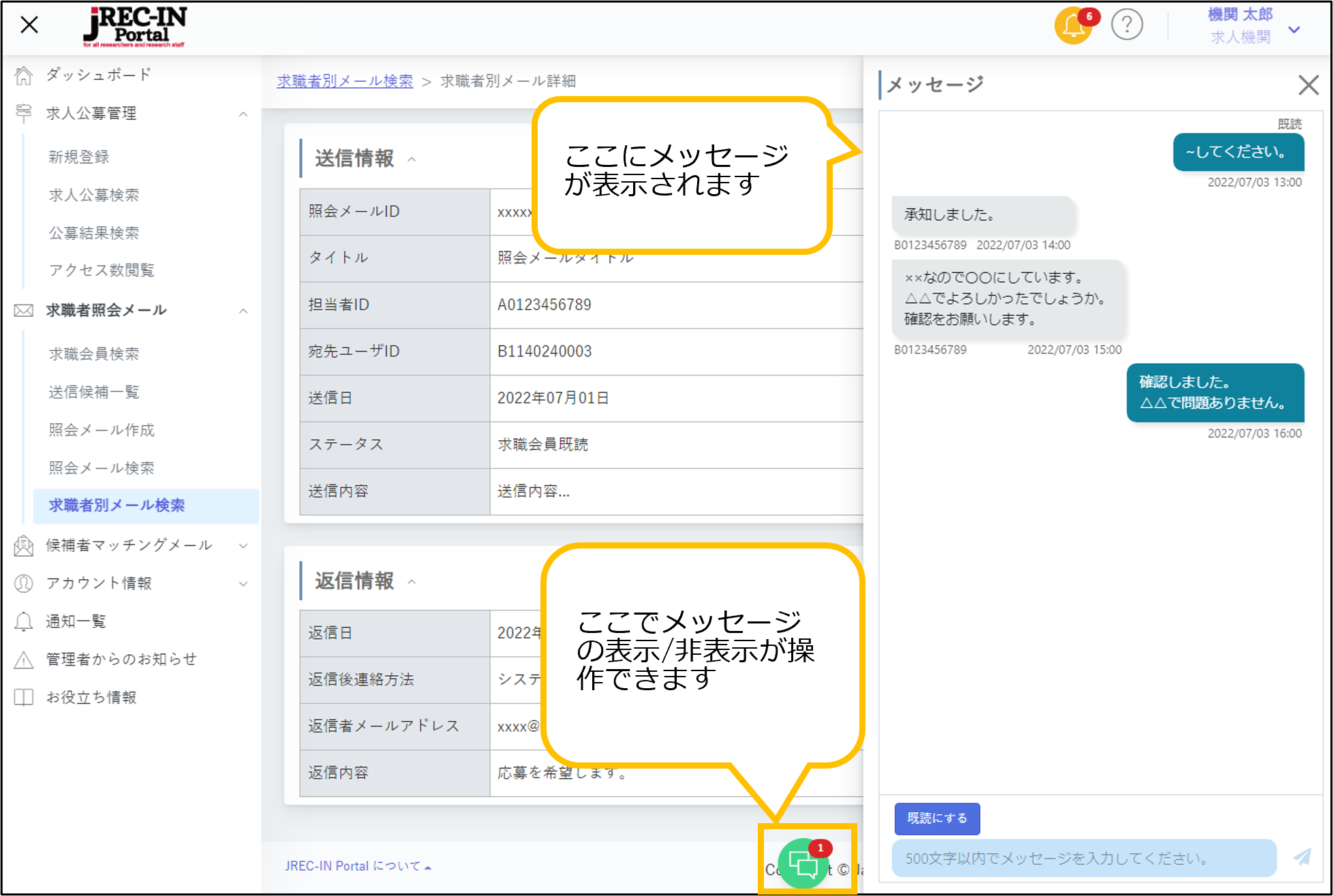Screen dimensions: 1333x896
Task: Open お役立ち情報 page
Action: pos(91,698)
